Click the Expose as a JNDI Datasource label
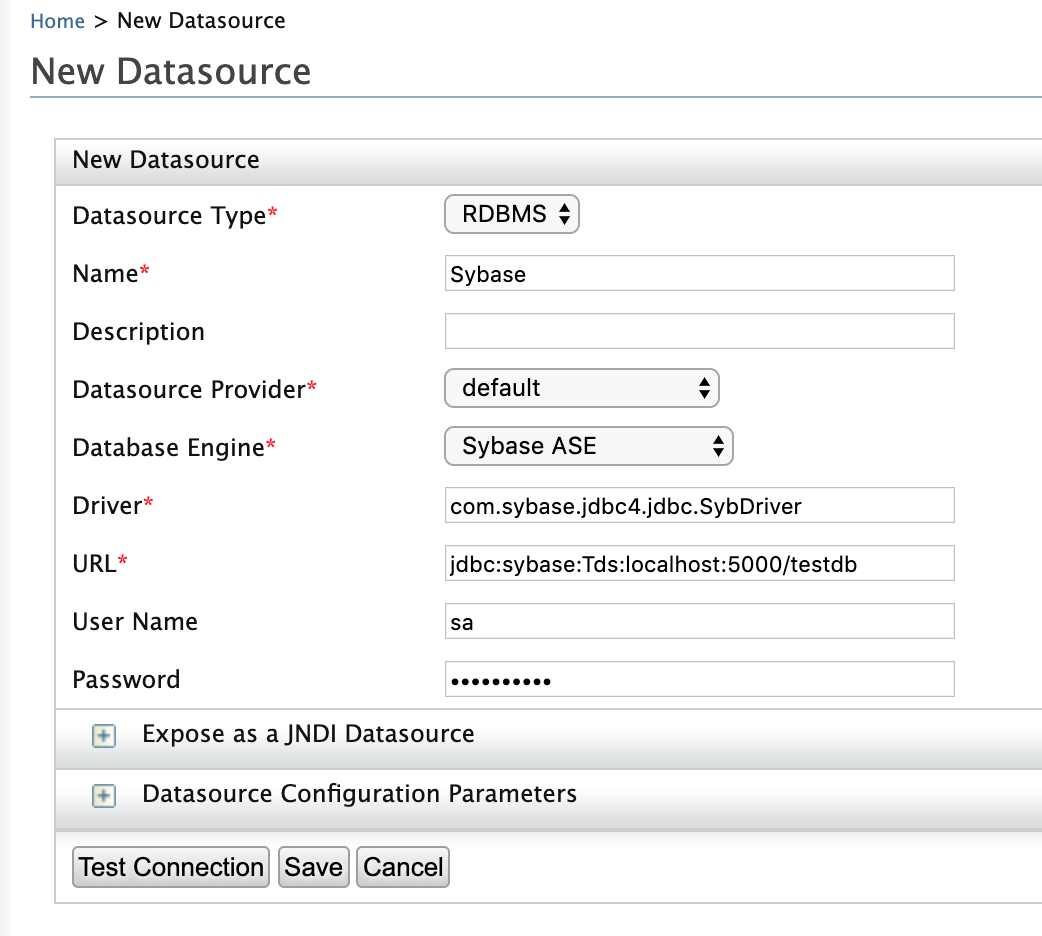The height and width of the screenshot is (936, 1042). click(308, 734)
